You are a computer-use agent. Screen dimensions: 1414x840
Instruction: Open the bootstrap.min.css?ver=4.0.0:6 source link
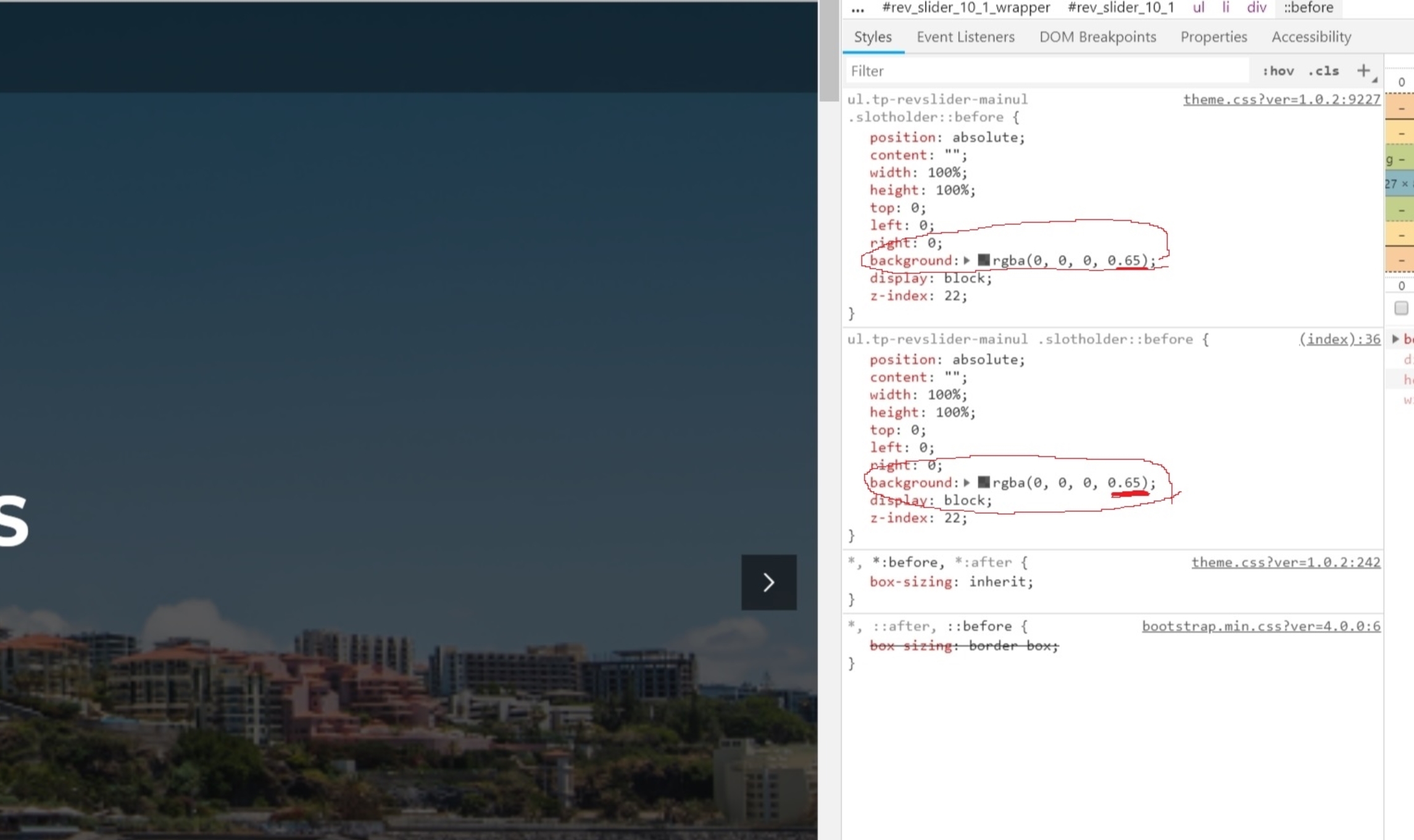coord(1260,626)
